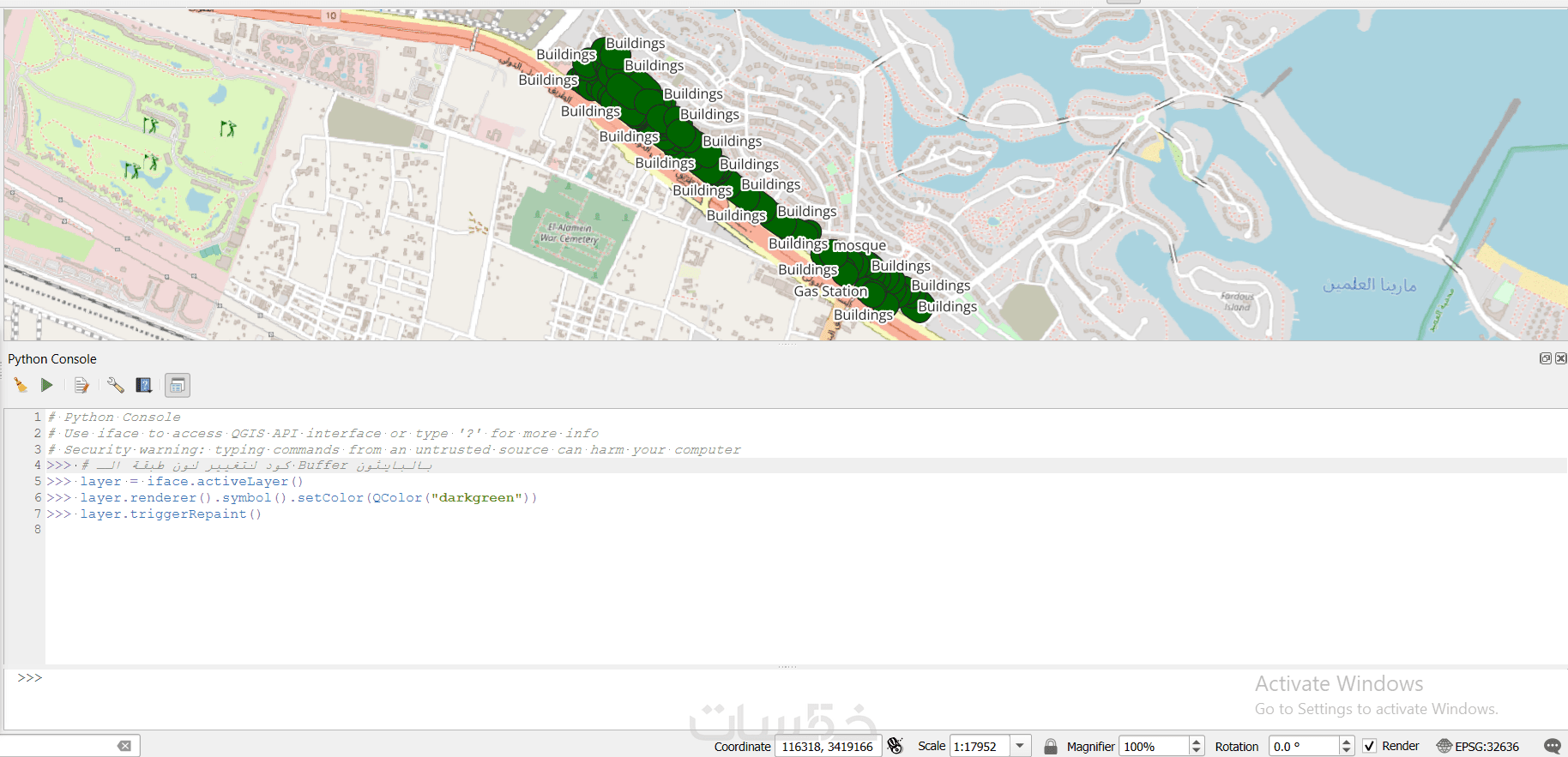Run the command with the green play icon
This screenshot has width=1568, height=757.
(46, 386)
